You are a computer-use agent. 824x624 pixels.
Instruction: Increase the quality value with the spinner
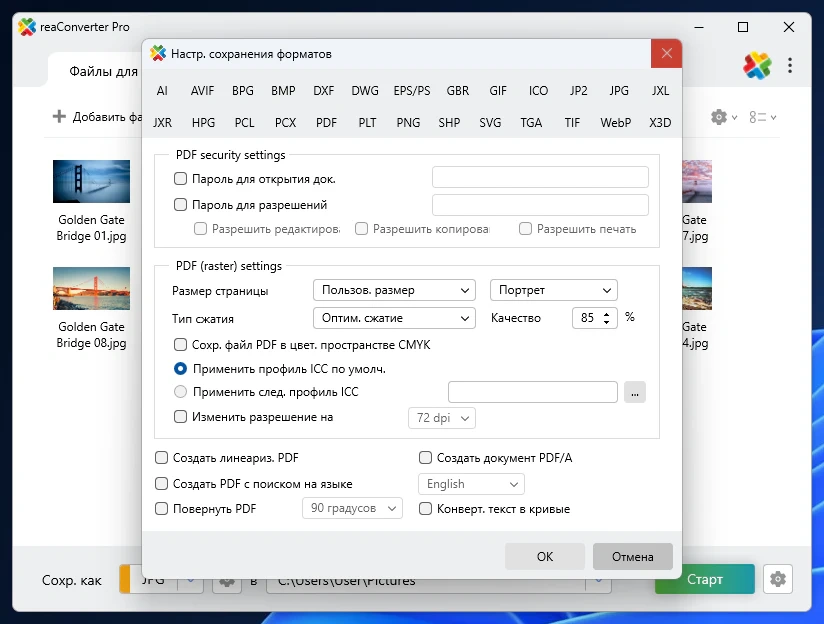(606, 314)
